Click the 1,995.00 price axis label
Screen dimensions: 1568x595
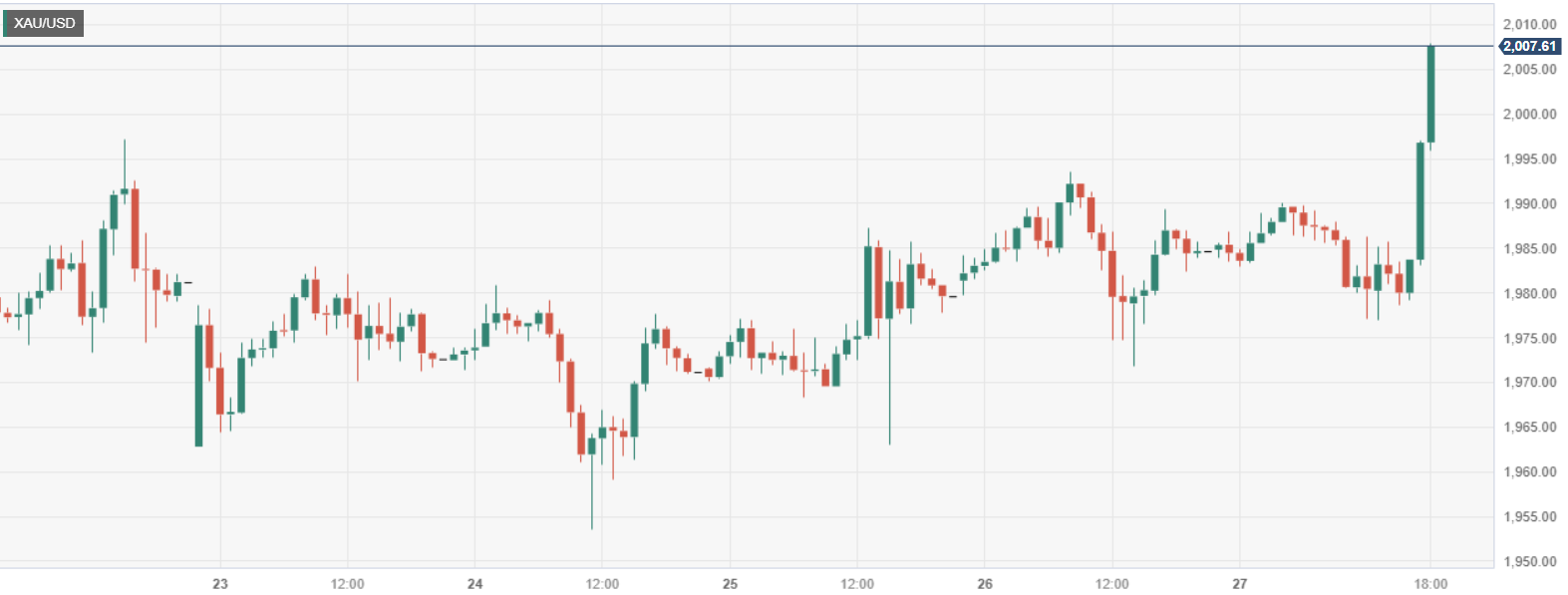[x=1529, y=158]
